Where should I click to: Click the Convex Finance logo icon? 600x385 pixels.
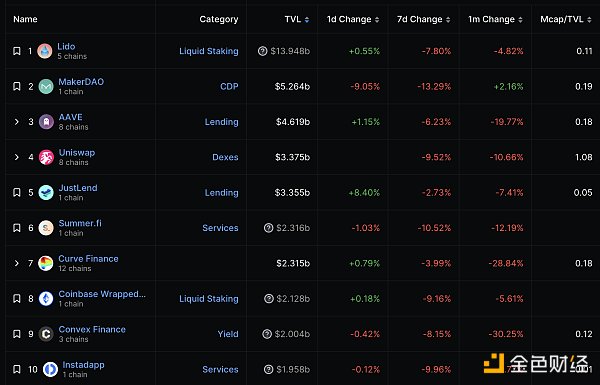tap(46, 334)
